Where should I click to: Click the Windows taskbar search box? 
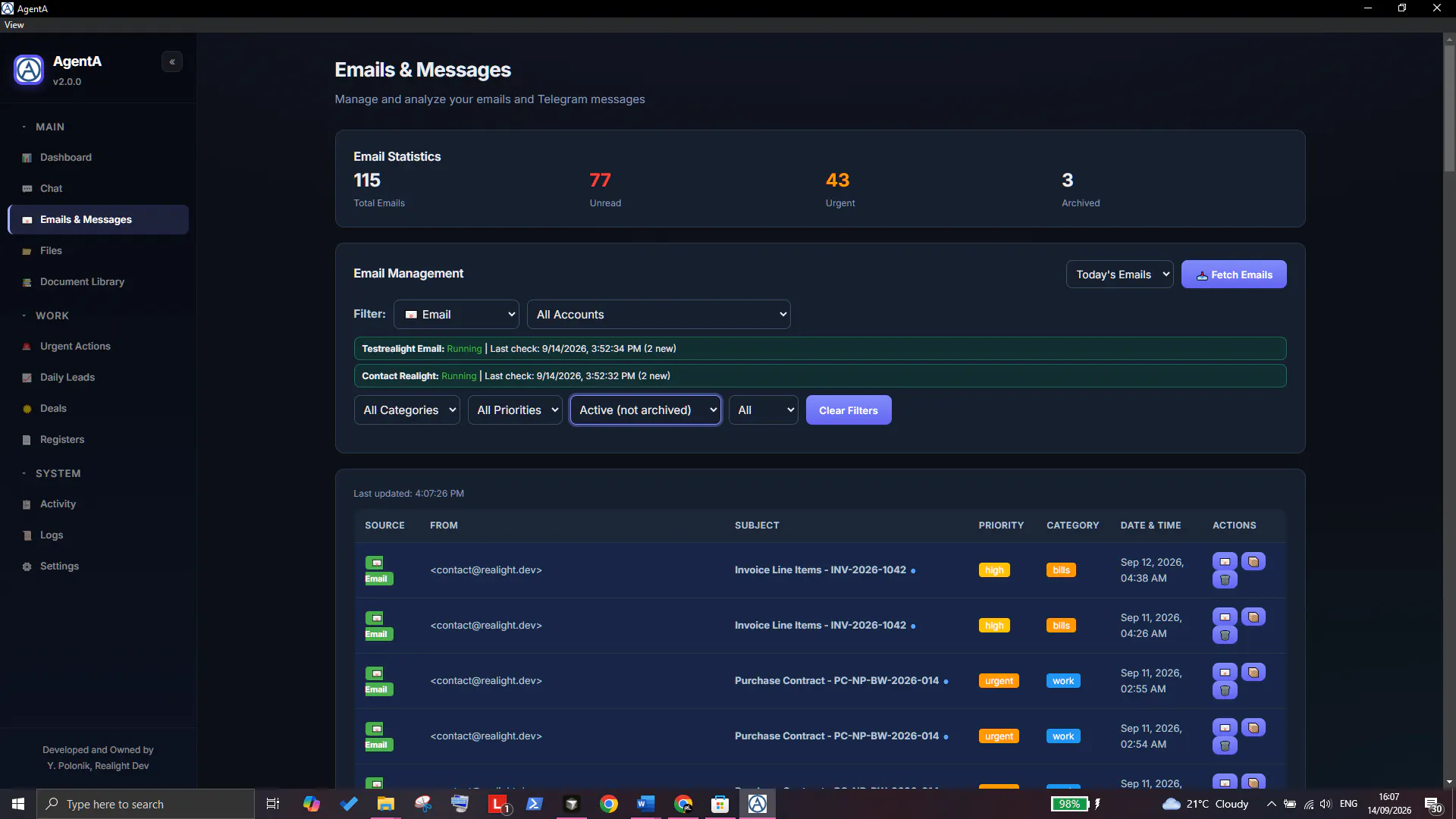(146, 804)
